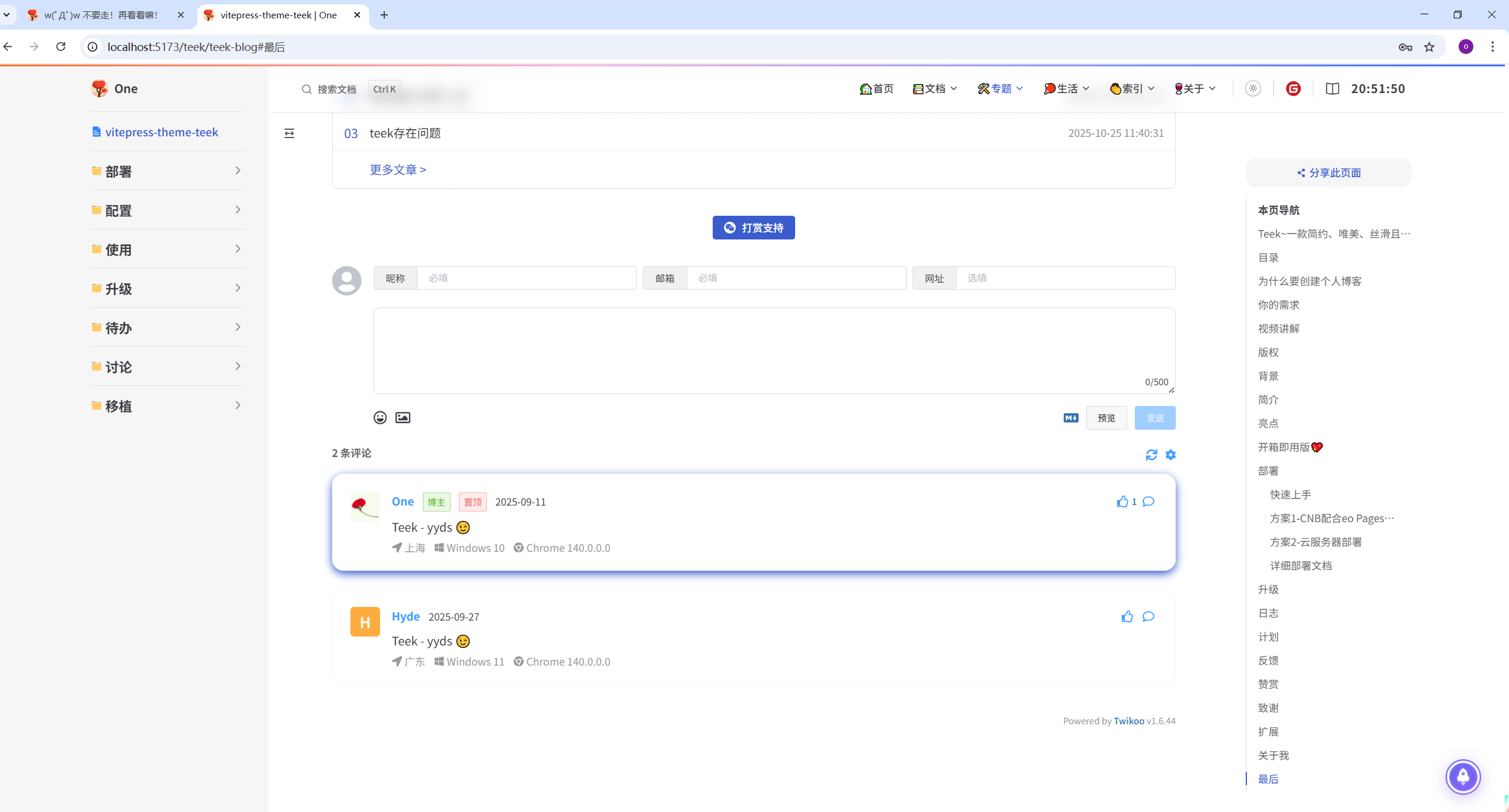Reply to Hyde's comment
Screen dimensions: 1509x812
(x=1149, y=616)
